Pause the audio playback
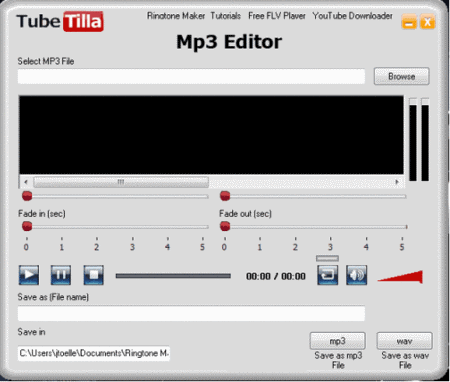The image size is (450, 382). [61, 275]
